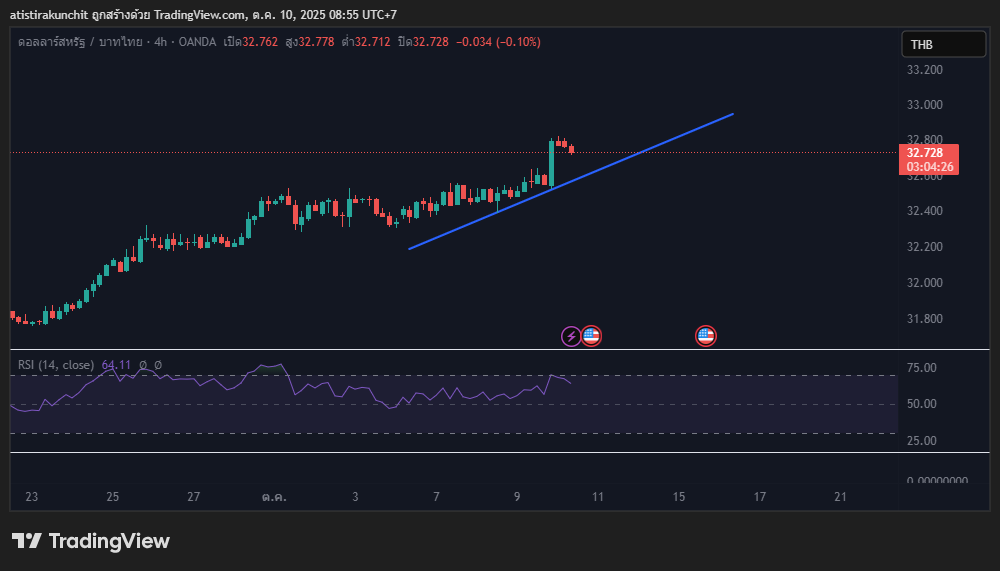1000x571 pixels.
Task: Click the 33.000 level on the price axis
Action: pos(925,105)
